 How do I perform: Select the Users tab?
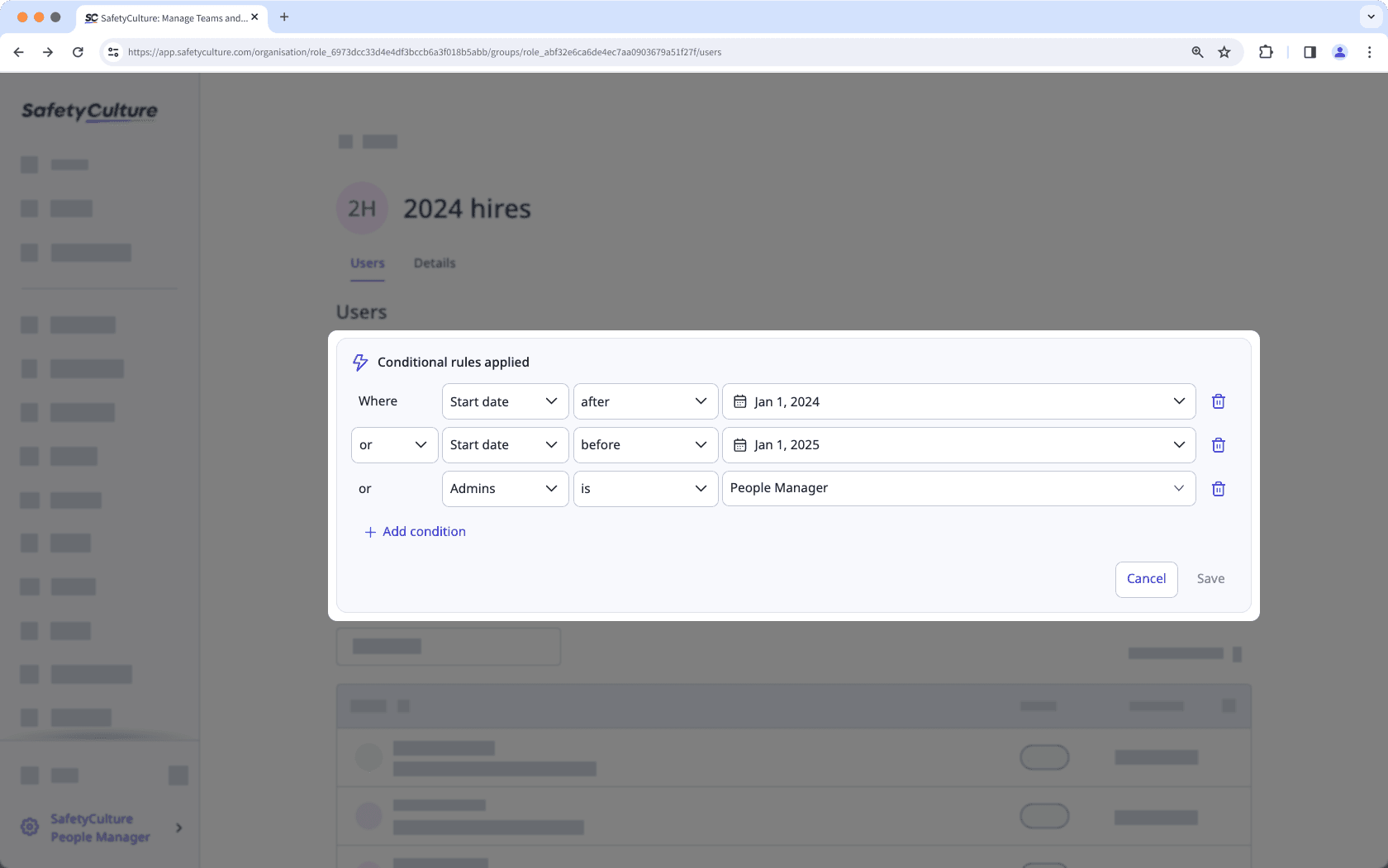(367, 263)
